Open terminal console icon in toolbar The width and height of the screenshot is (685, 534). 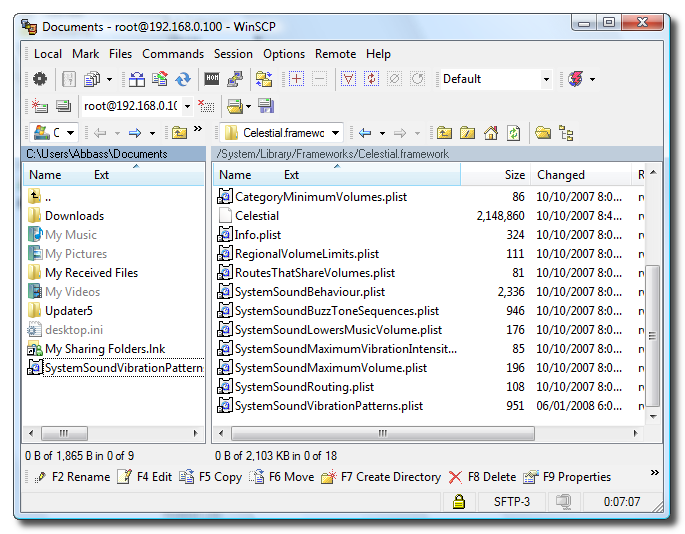(212, 79)
